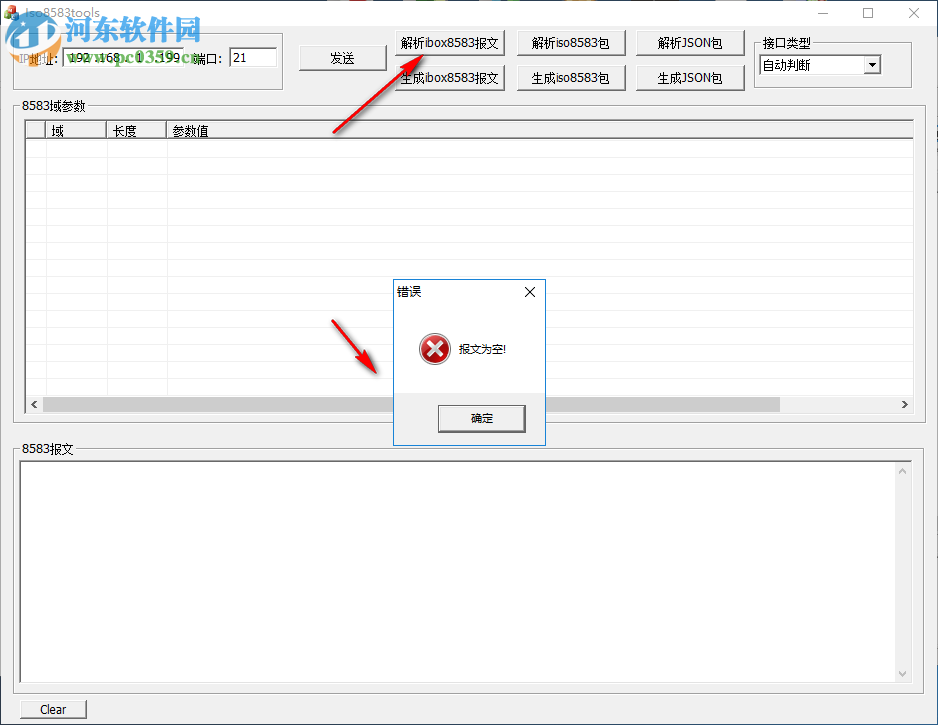938x725 pixels.
Task: Click the 解析iso8583包 button
Action: [571, 42]
